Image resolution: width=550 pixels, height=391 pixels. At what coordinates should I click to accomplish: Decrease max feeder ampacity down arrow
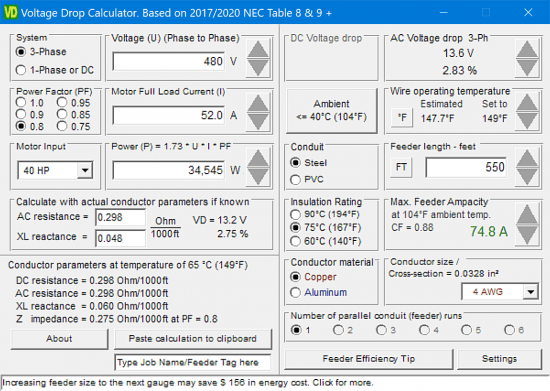click(x=527, y=235)
